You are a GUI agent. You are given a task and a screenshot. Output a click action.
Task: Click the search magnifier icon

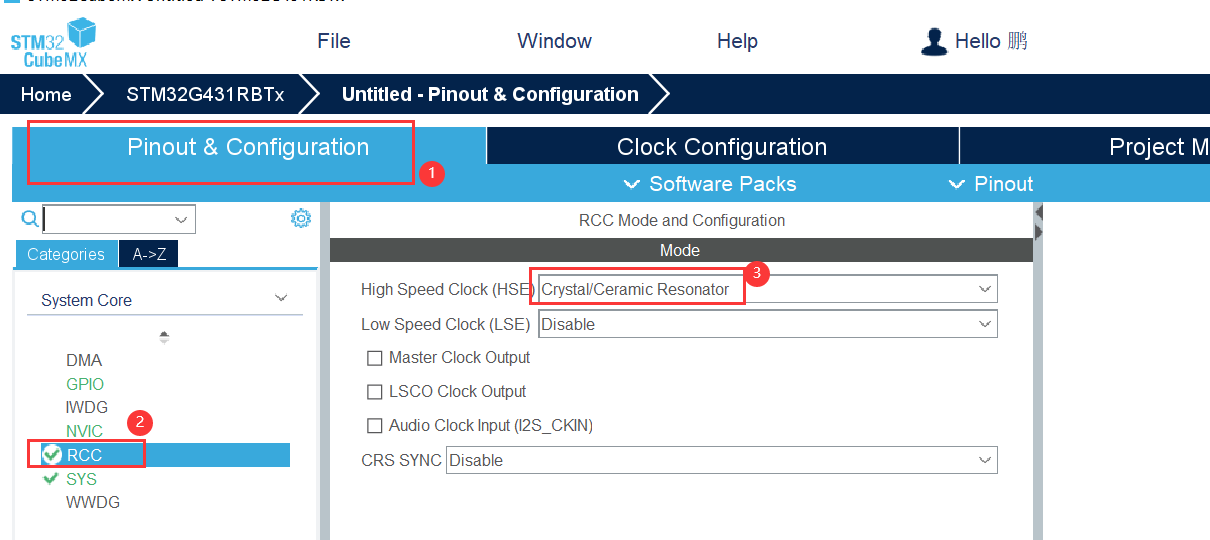click(x=30, y=219)
